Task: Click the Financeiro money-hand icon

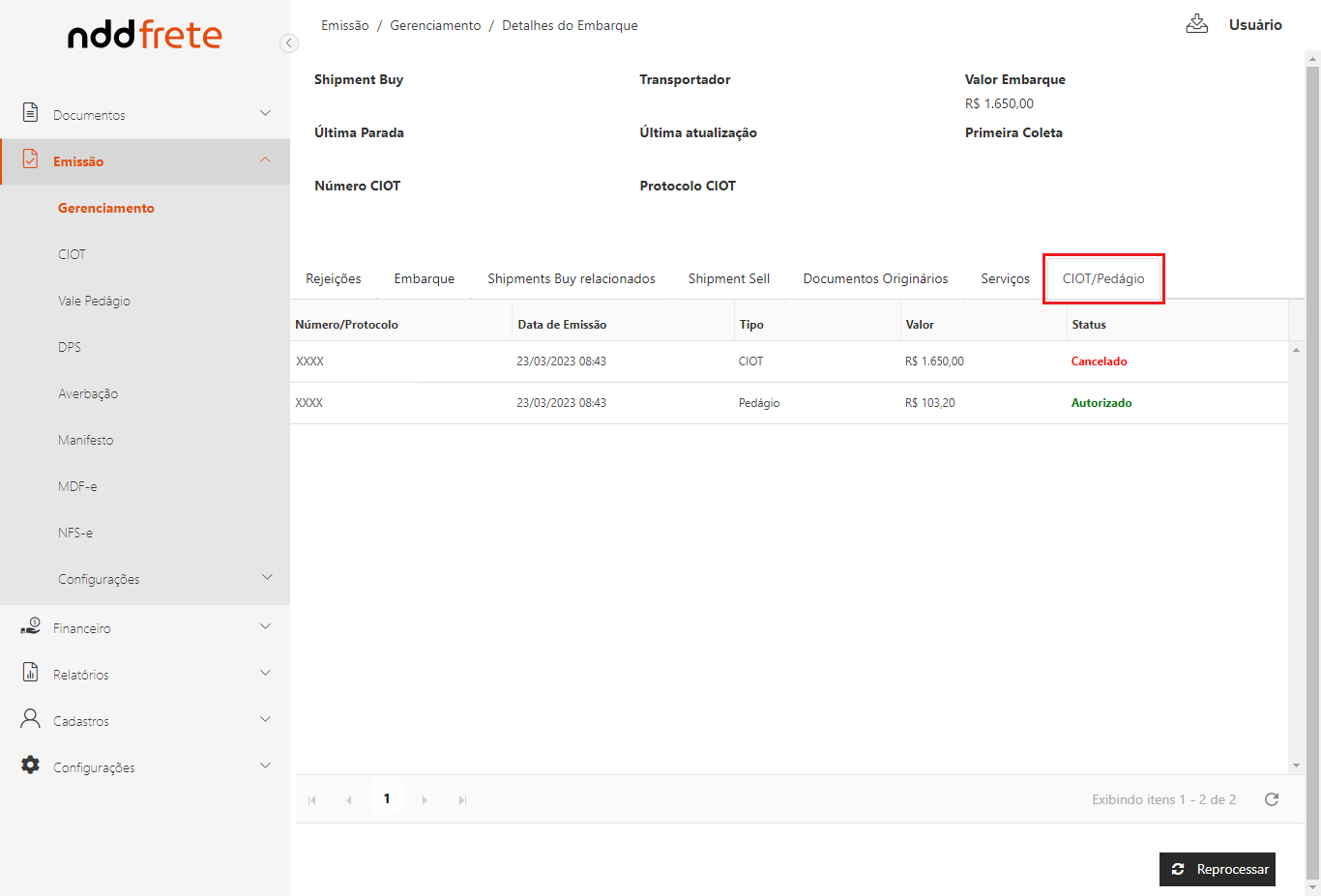Action: pos(31,627)
